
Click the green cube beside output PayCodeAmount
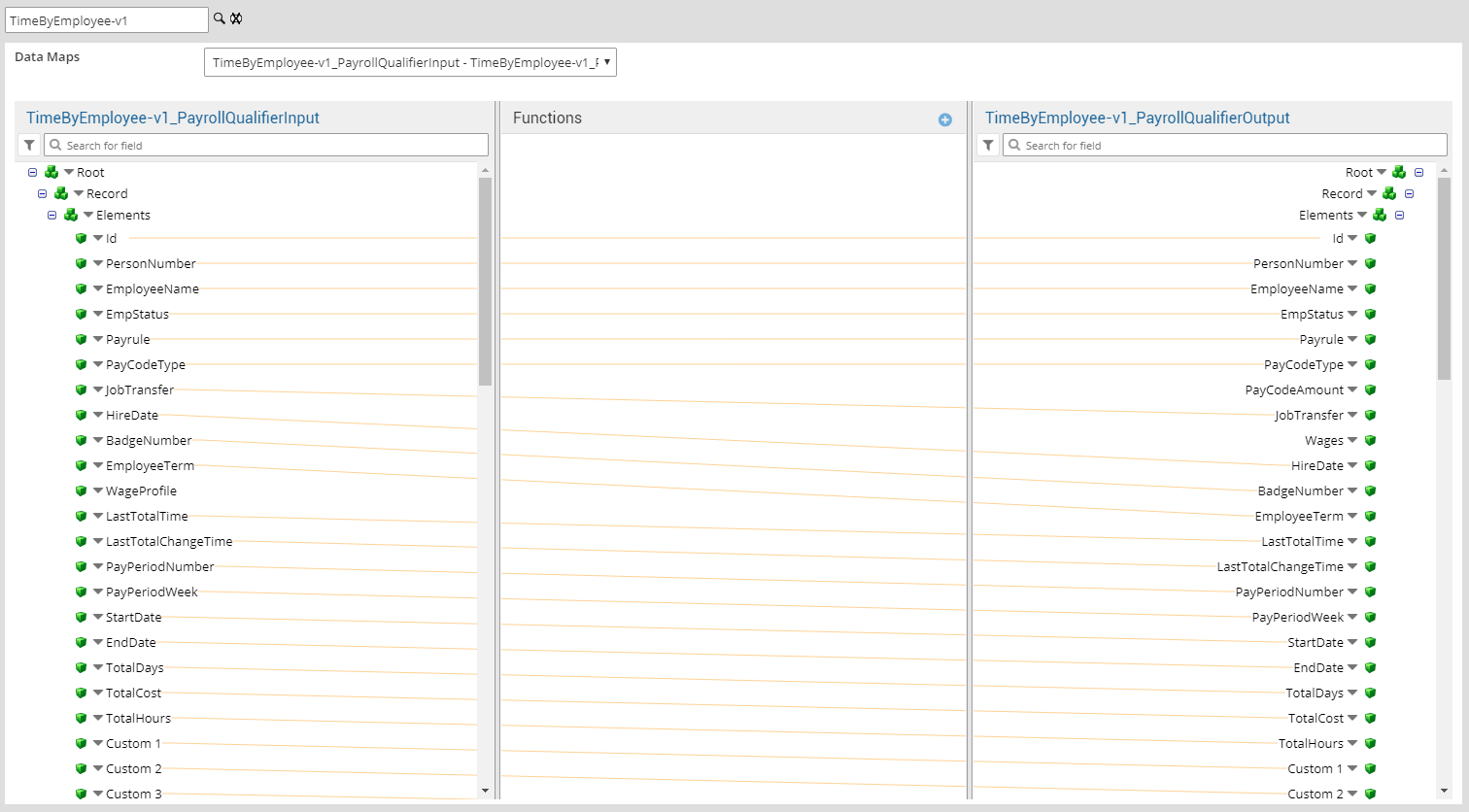coord(1370,389)
